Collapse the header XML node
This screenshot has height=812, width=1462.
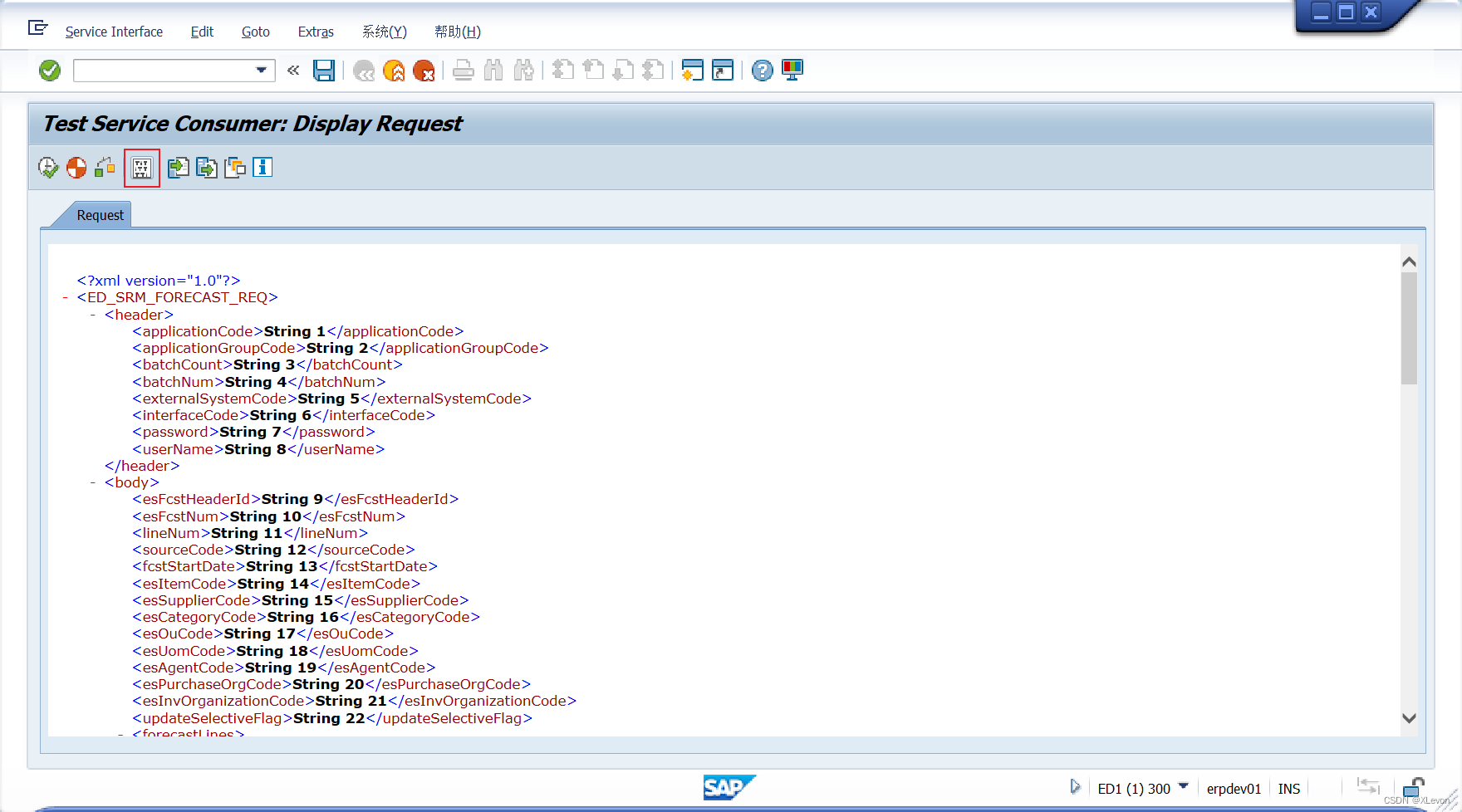point(93,316)
